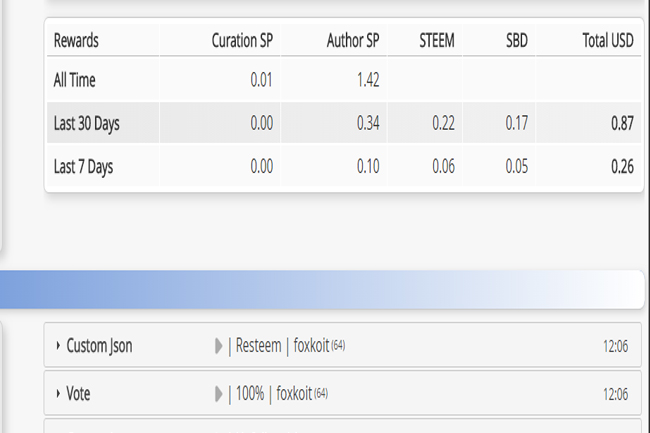Image resolution: width=650 pixels, height=433 pixels.
Task: Expand the Custom Json operation arrow
Action: click(x=58, y=346)
